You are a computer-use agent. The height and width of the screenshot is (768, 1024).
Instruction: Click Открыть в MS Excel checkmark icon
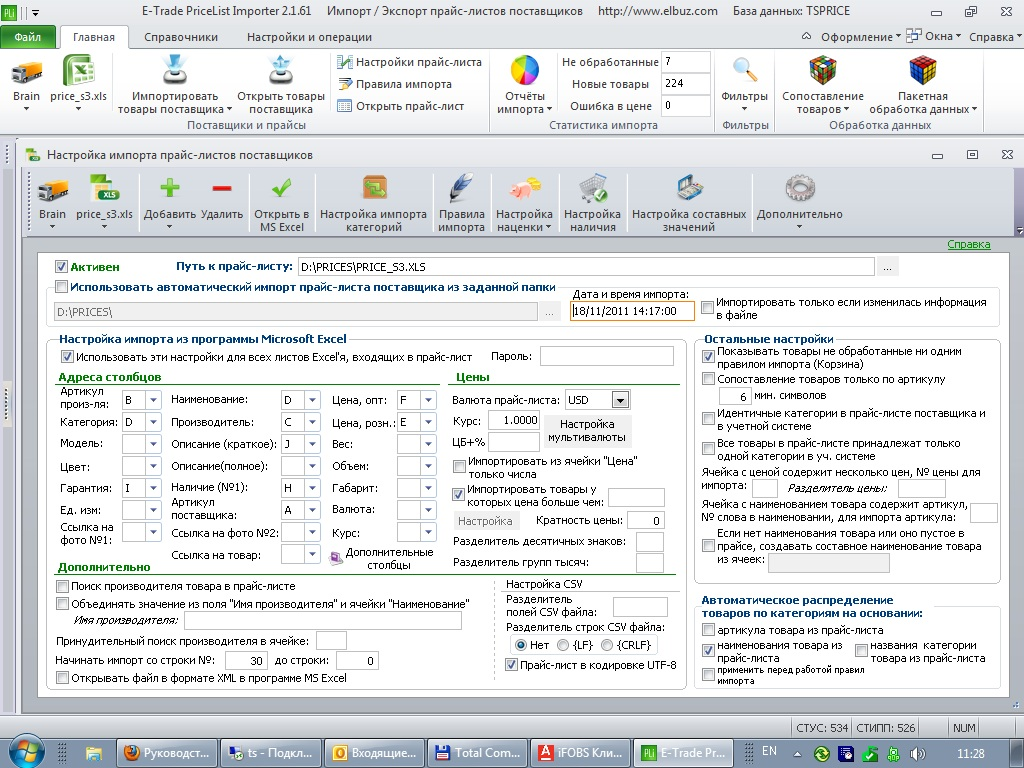[x=281, y=189]
